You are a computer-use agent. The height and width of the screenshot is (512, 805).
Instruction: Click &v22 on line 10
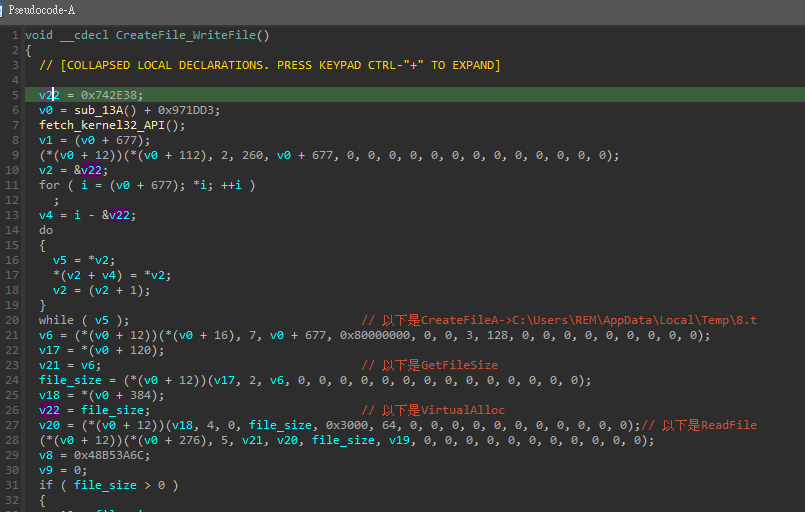pos(87,170)
